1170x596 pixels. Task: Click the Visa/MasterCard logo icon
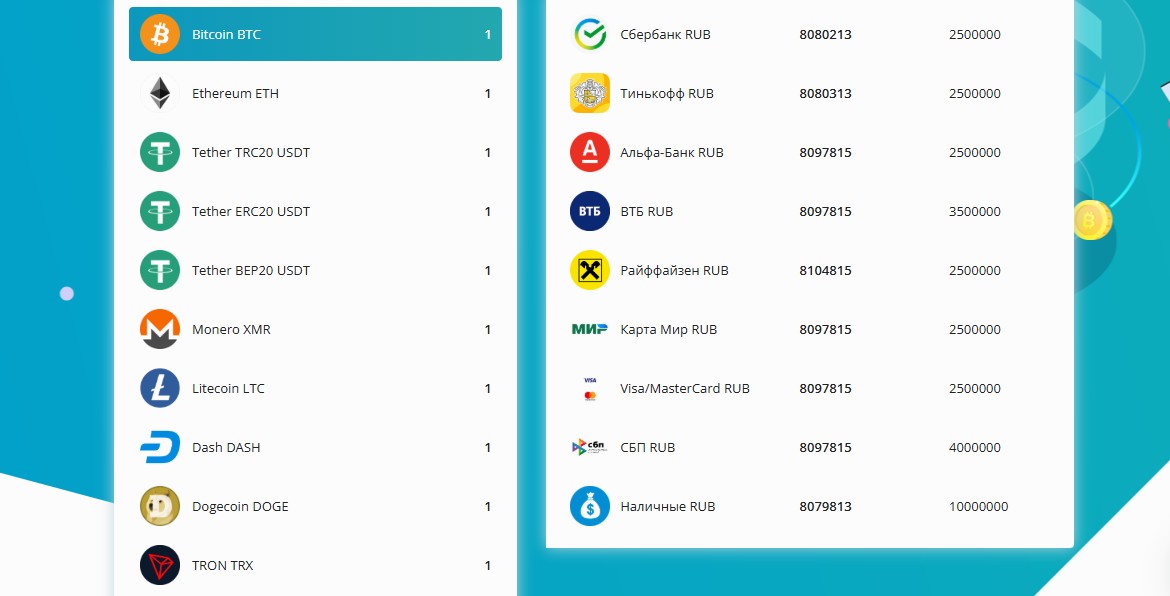589,388
